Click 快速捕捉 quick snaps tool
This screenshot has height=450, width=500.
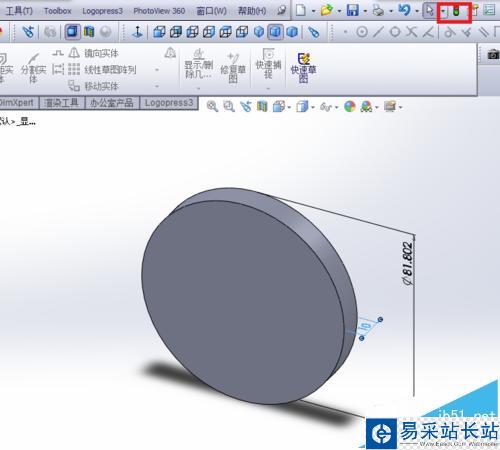(268, 63)
